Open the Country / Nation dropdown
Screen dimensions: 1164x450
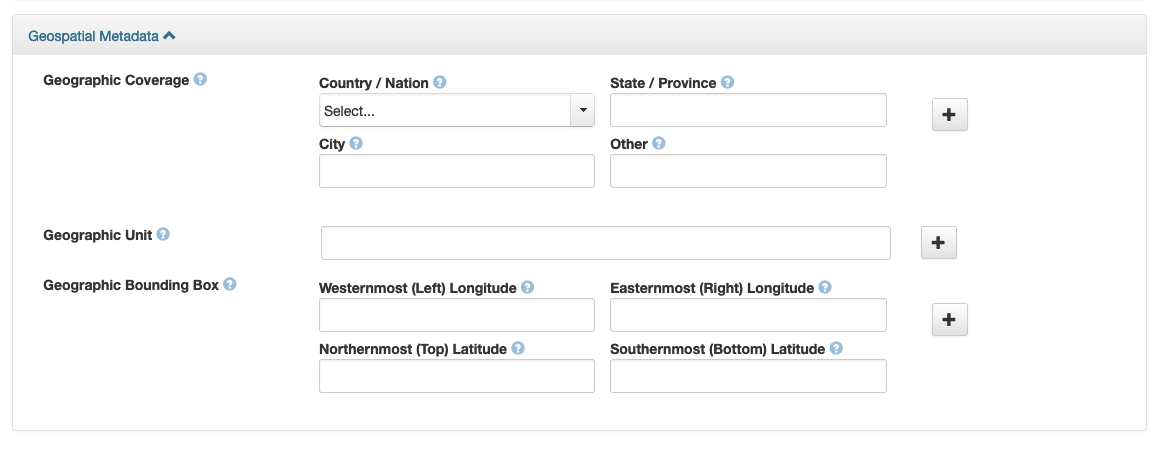click(x=456, y=111)
